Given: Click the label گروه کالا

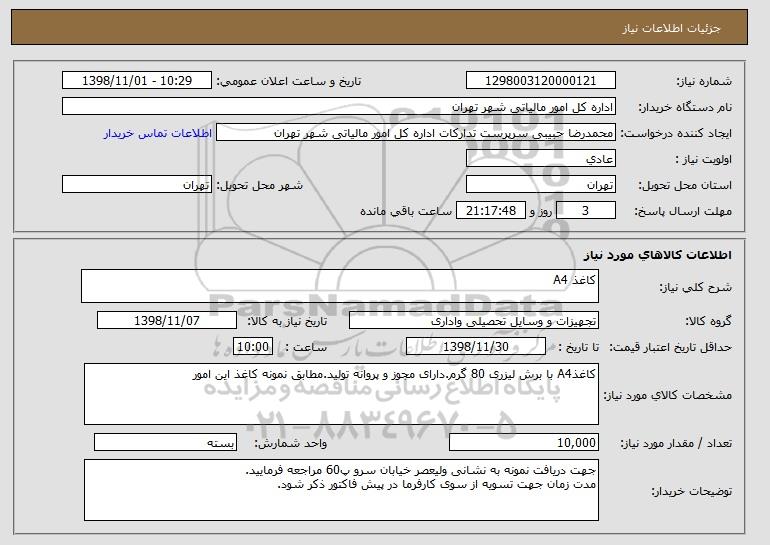Looking at the screenshot, I should [x=709, y=321].
